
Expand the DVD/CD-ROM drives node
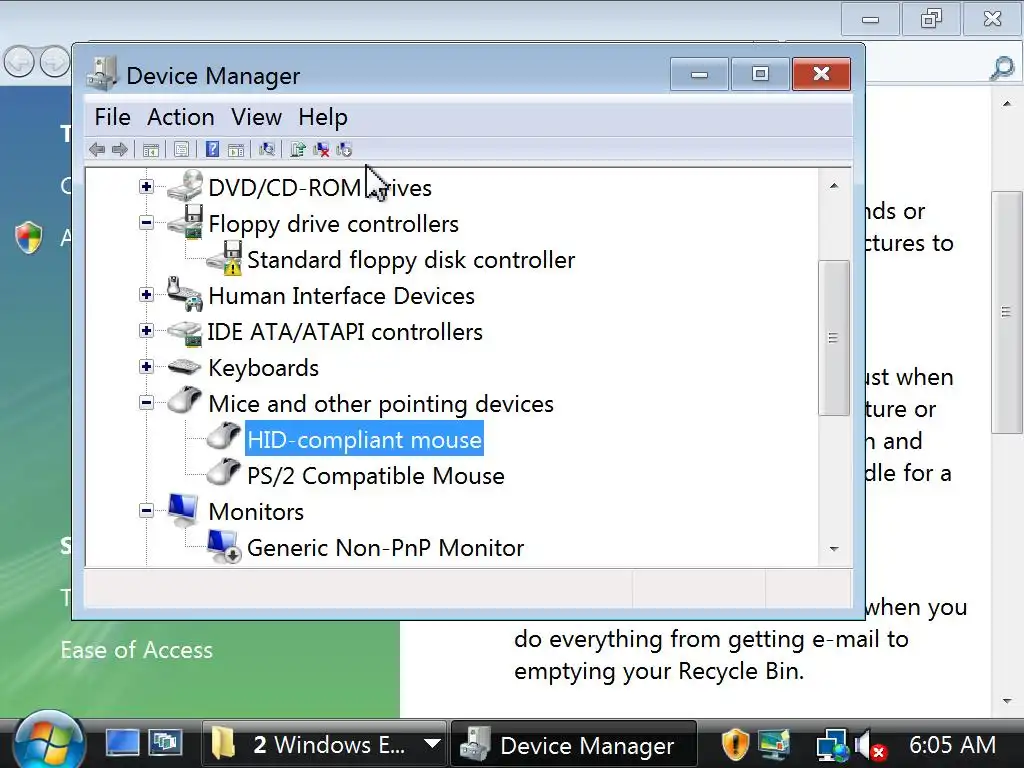tap(146, 187)
